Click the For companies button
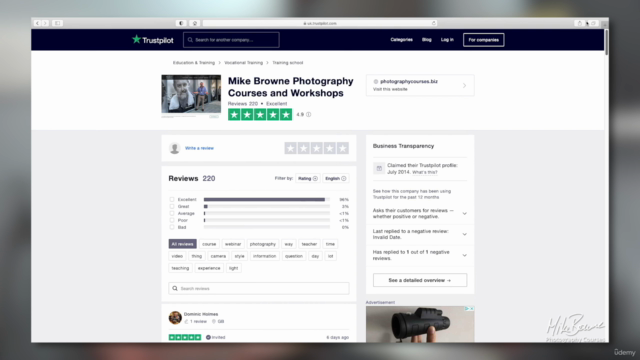Screen dimensions: 640x360 [483, 40]
